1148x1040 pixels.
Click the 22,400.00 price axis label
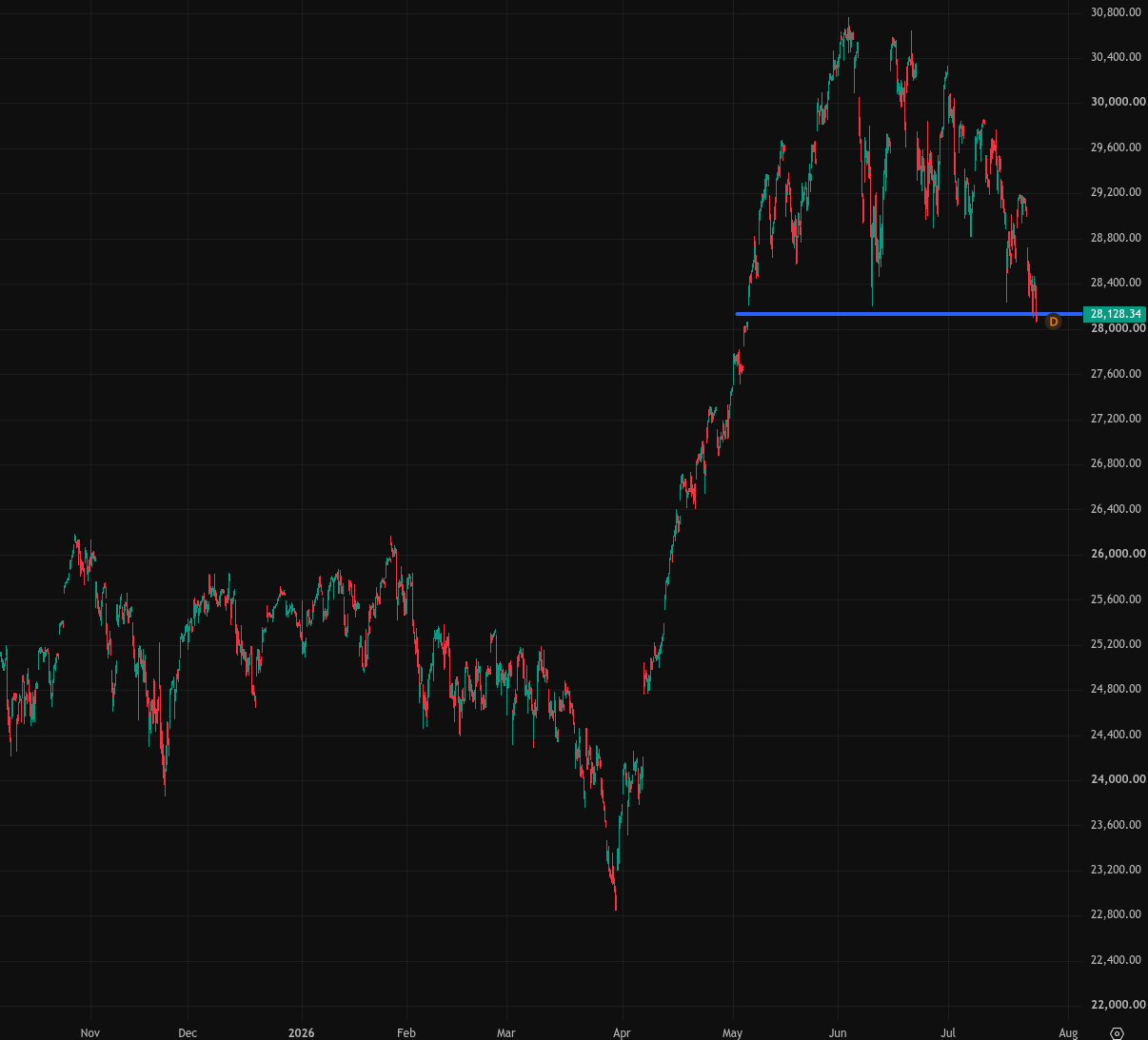coord(1116,960)
